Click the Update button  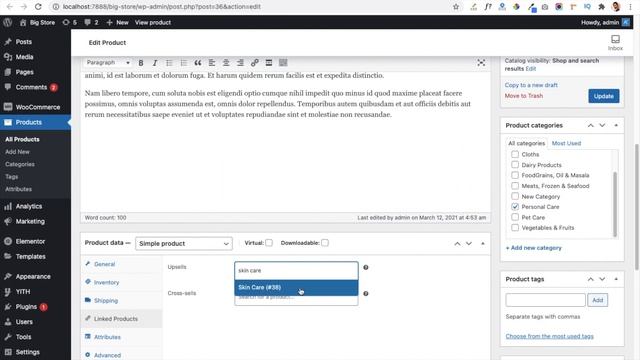click(x=604, y=96)
